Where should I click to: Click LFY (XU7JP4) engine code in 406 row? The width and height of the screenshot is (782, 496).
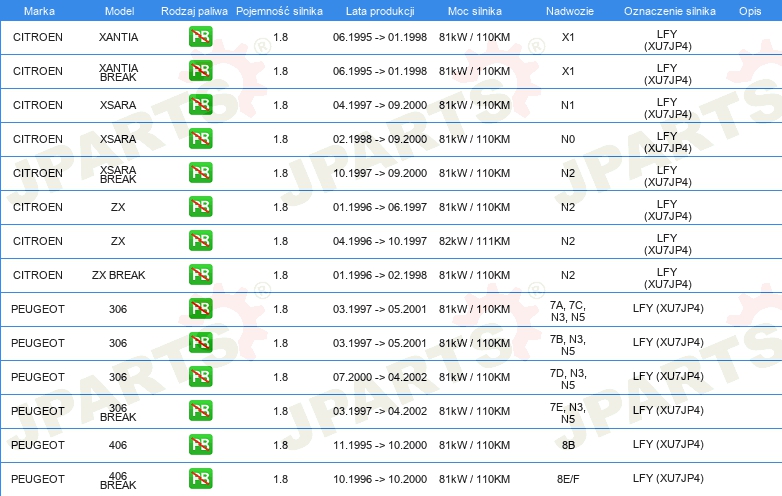[x=668, y=444]
